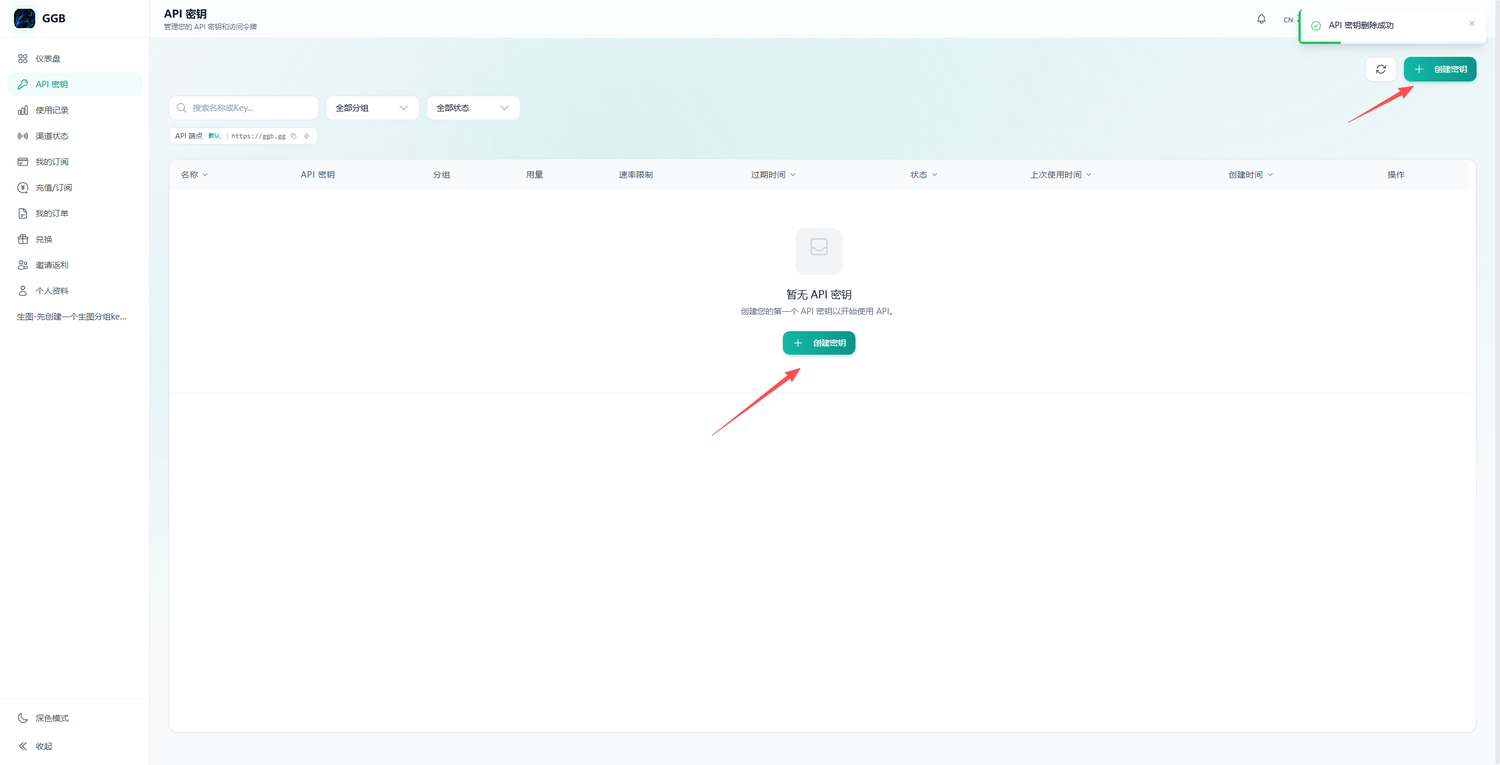Go to 我的订单 in the sidebar
Screen dimensions: 1500x765
[x=74, y=213]
